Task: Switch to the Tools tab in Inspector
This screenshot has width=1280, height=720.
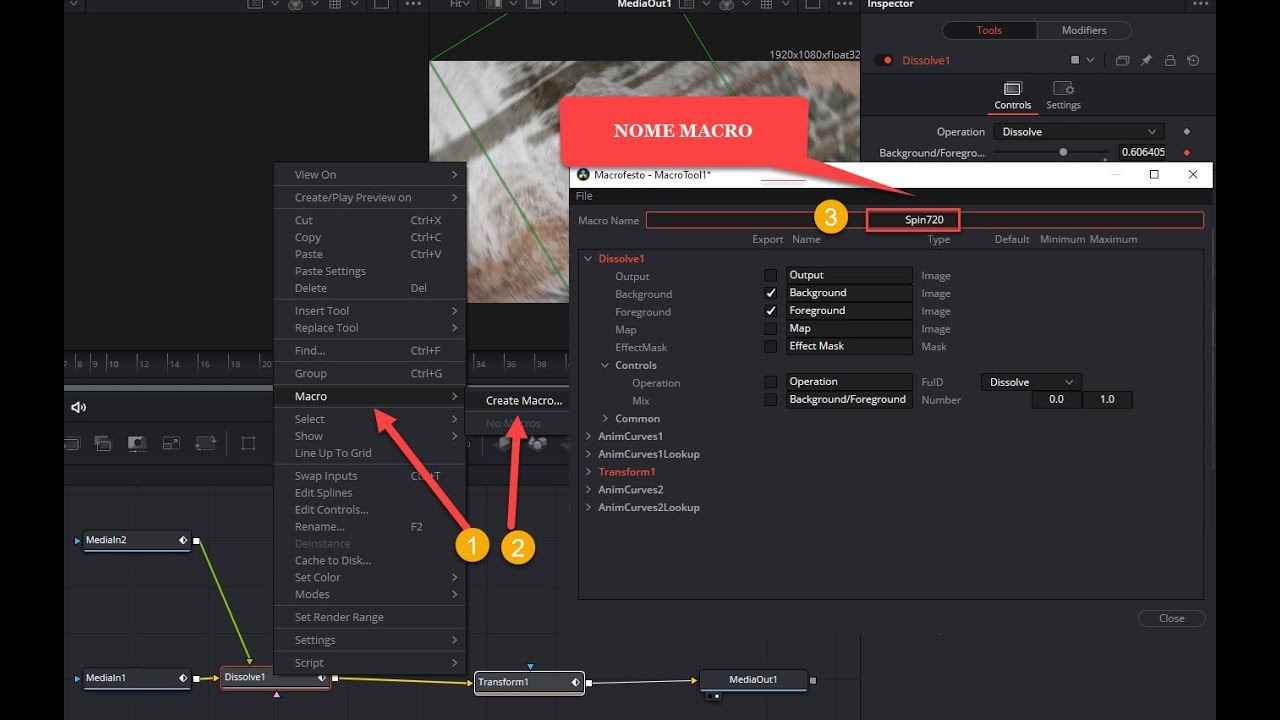Action: point(988,30)
